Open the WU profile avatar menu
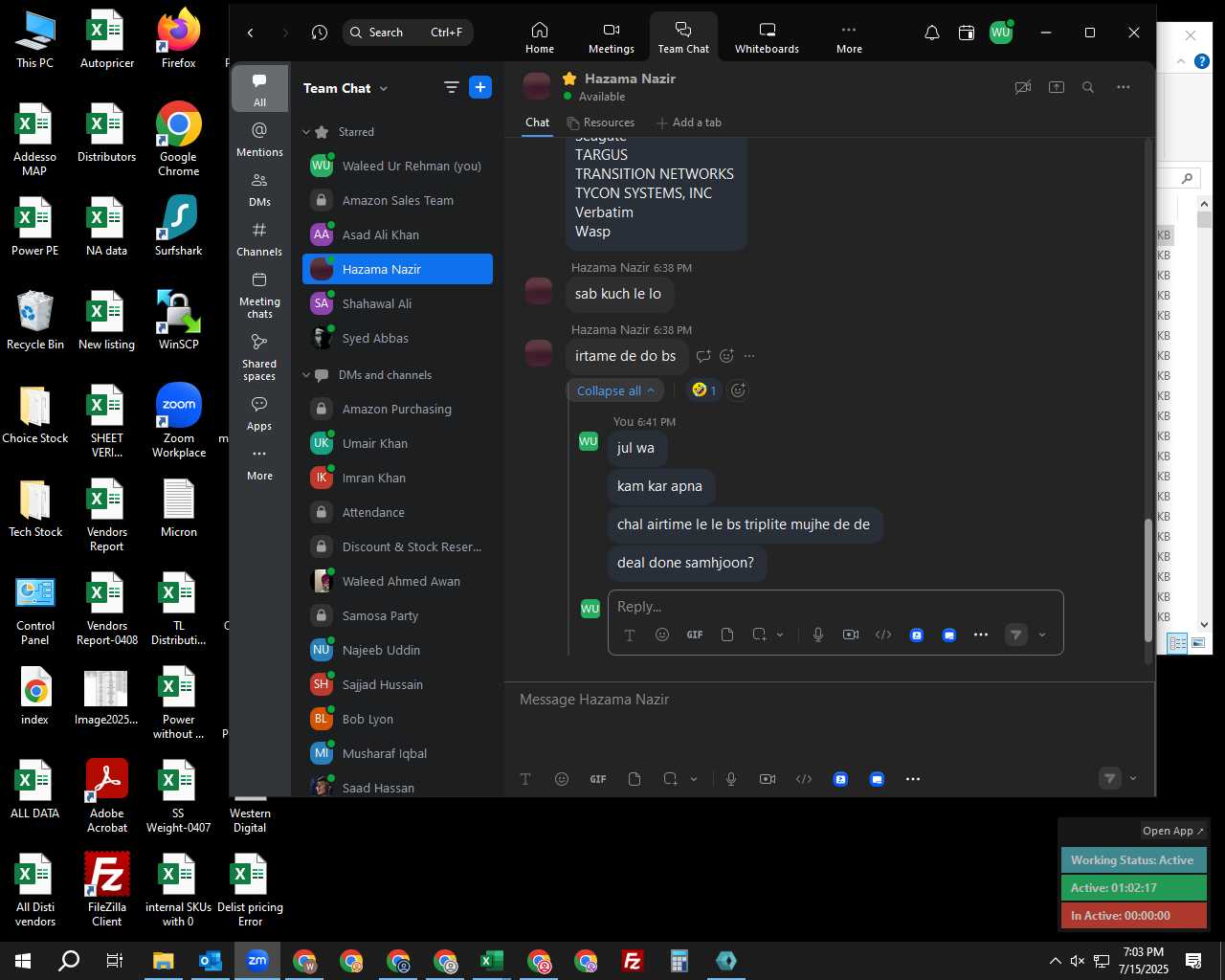This screenshot has height=980, width=1225. pyautogui.click(x=1001, y=33)
